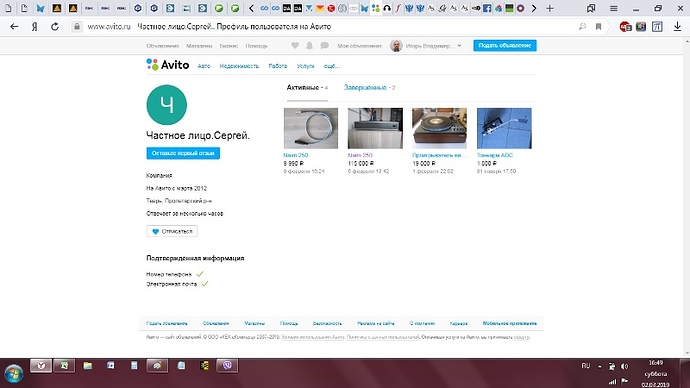Open Yandex home via the Я icon

[x=34, y=26]
